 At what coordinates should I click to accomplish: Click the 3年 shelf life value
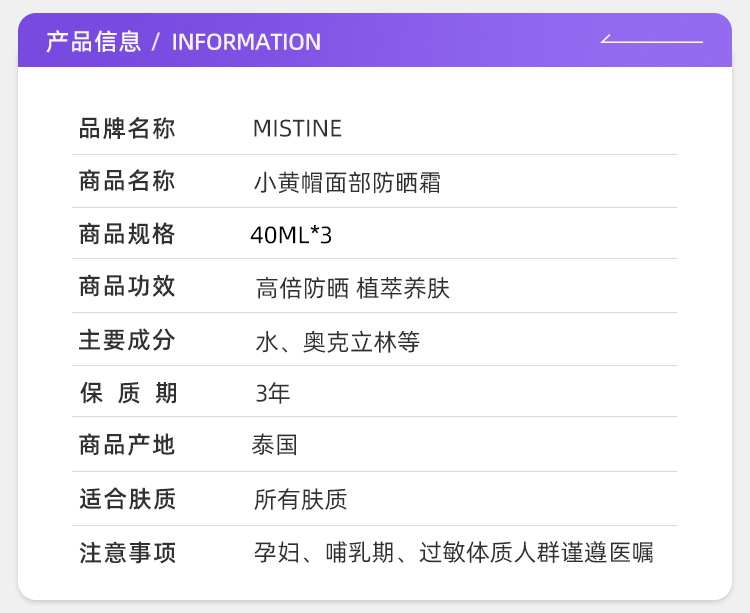[x=272, y=393]
